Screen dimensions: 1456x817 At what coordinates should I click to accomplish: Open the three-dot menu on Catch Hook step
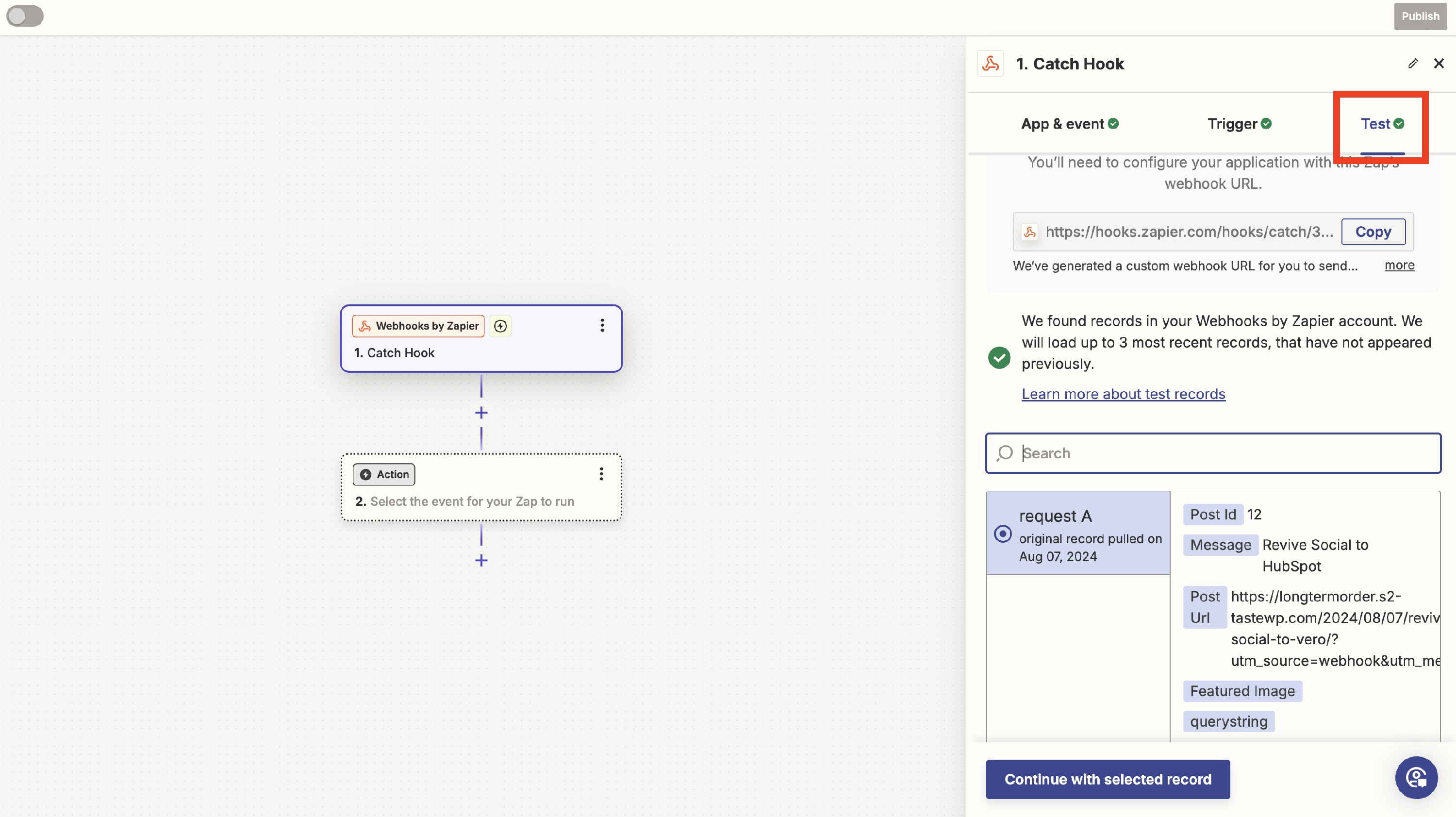602,325
